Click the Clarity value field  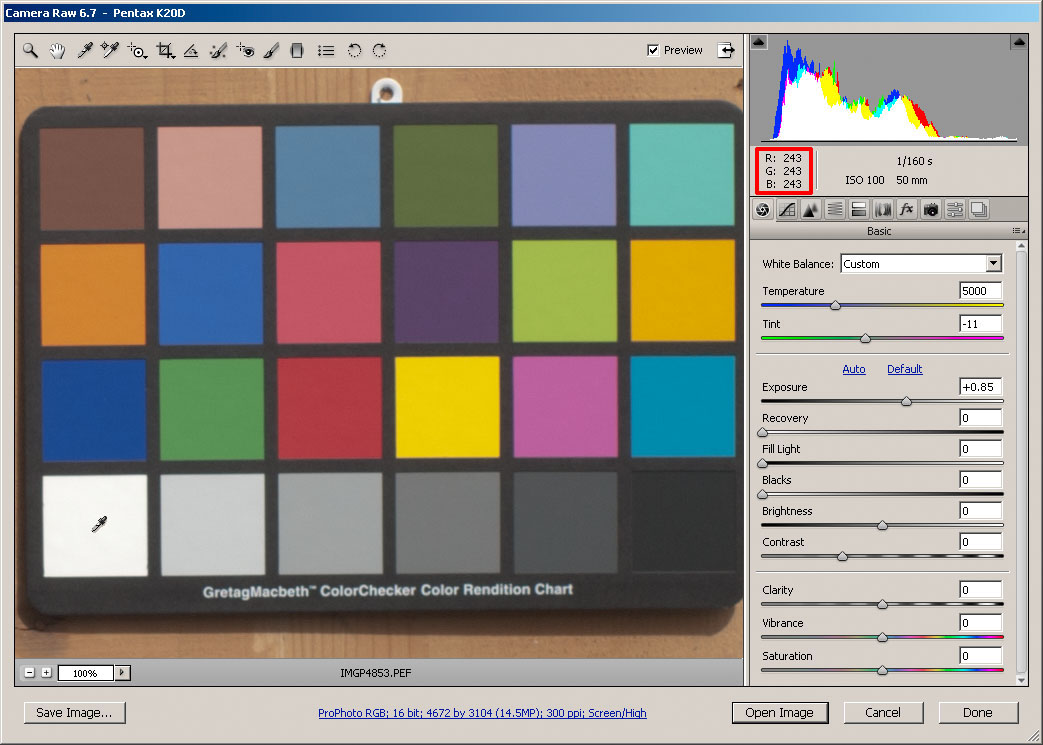click(980, 589)
